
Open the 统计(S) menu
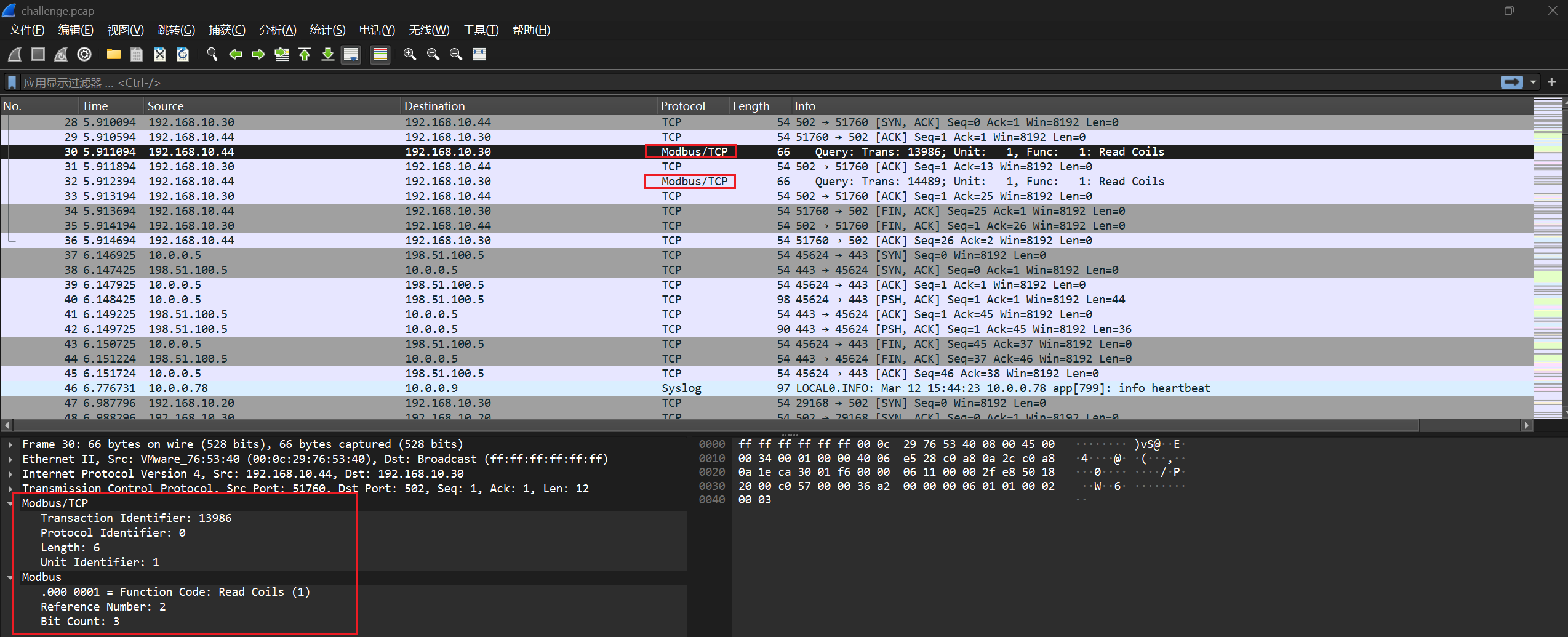click(x=327, y=30)
